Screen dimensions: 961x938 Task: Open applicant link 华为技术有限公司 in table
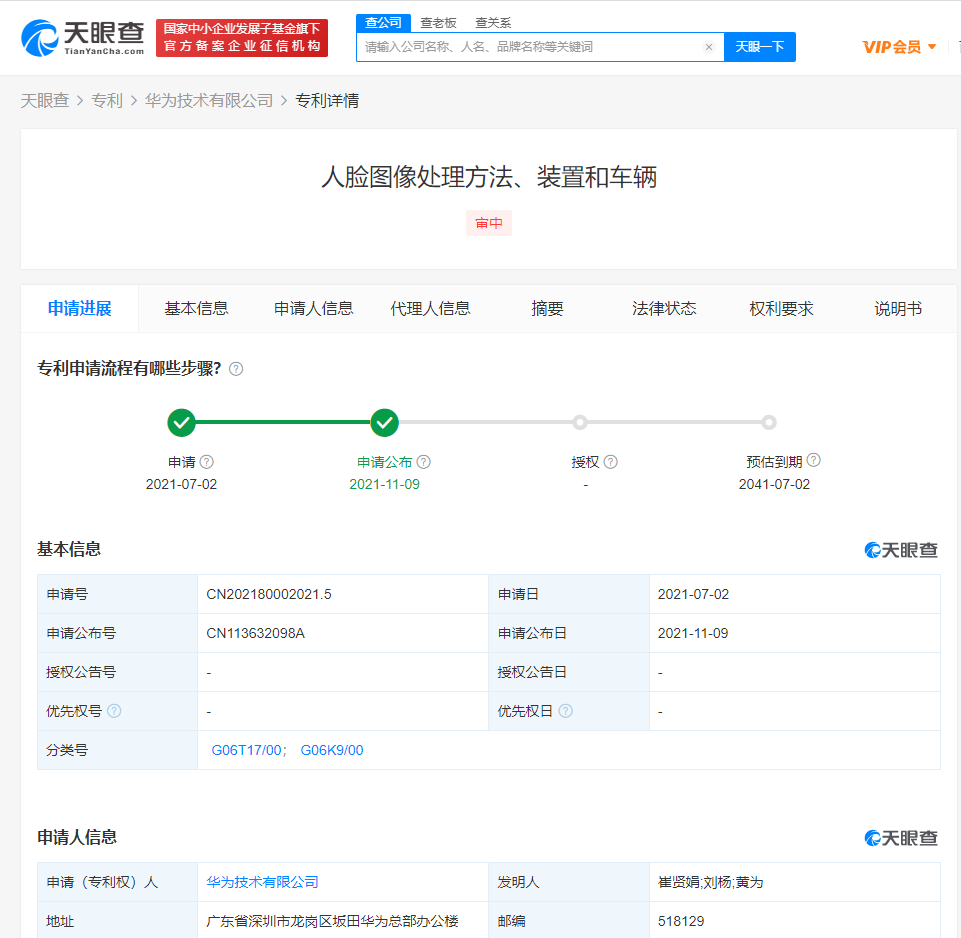[262, 882]
